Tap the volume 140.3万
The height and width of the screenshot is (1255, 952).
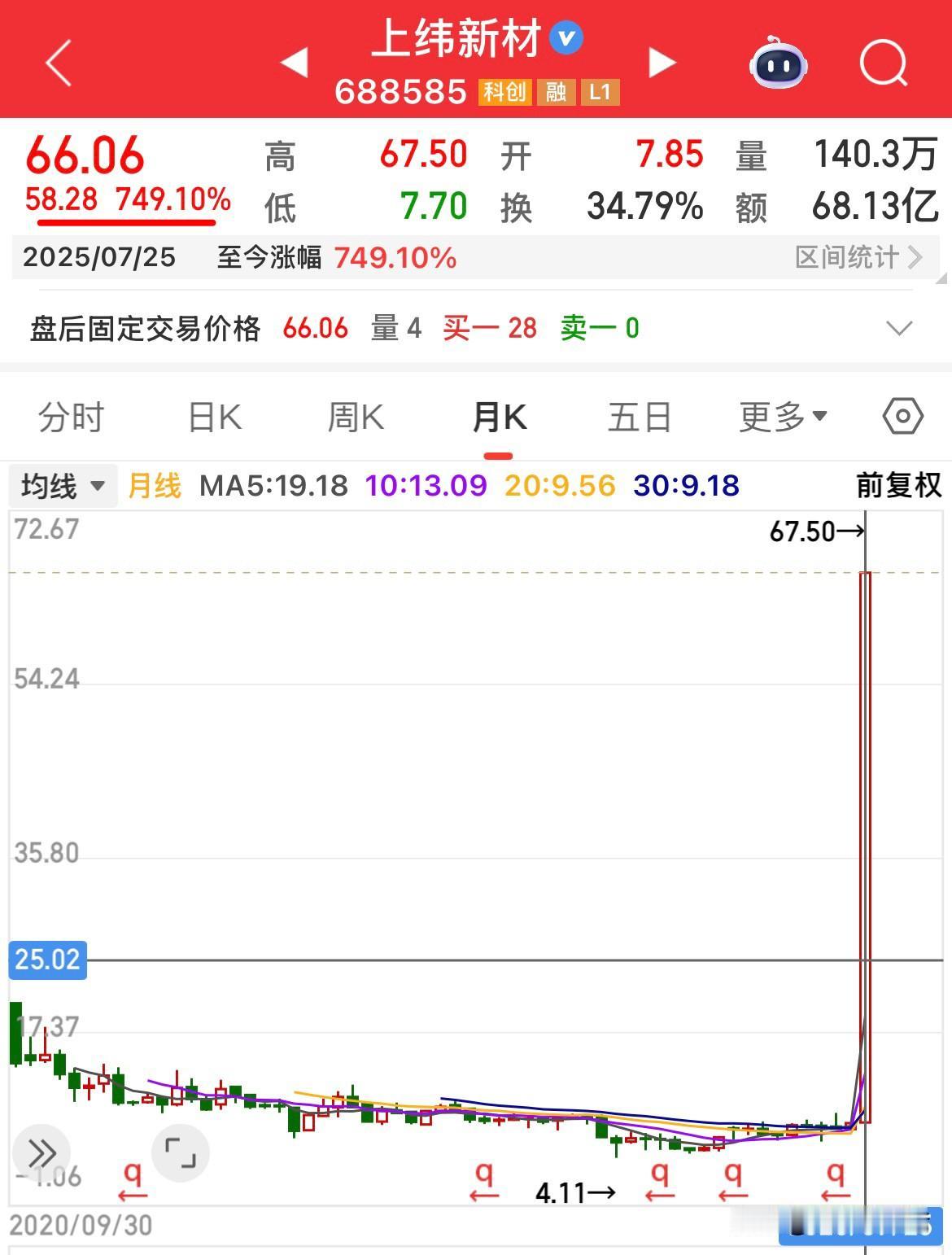[876, 154]
